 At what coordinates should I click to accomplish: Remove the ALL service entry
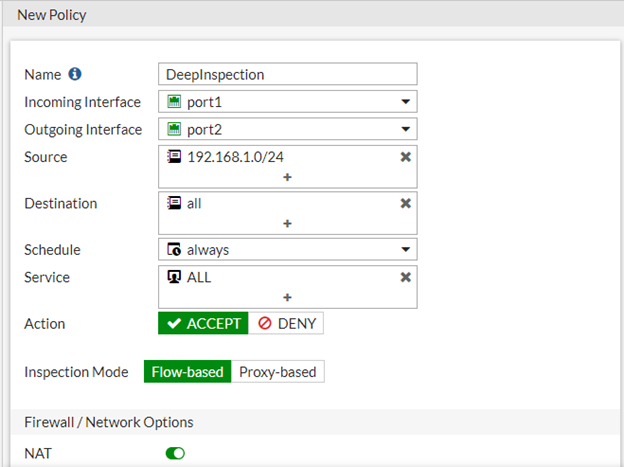click(x=406, y=277)
